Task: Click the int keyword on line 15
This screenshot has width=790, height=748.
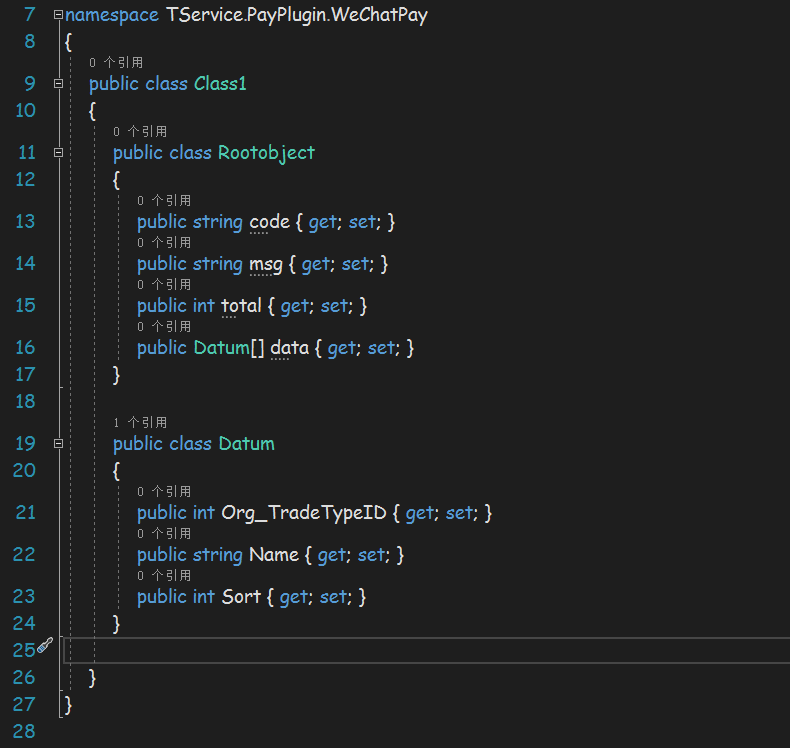Action: click(x=204, y=306)
